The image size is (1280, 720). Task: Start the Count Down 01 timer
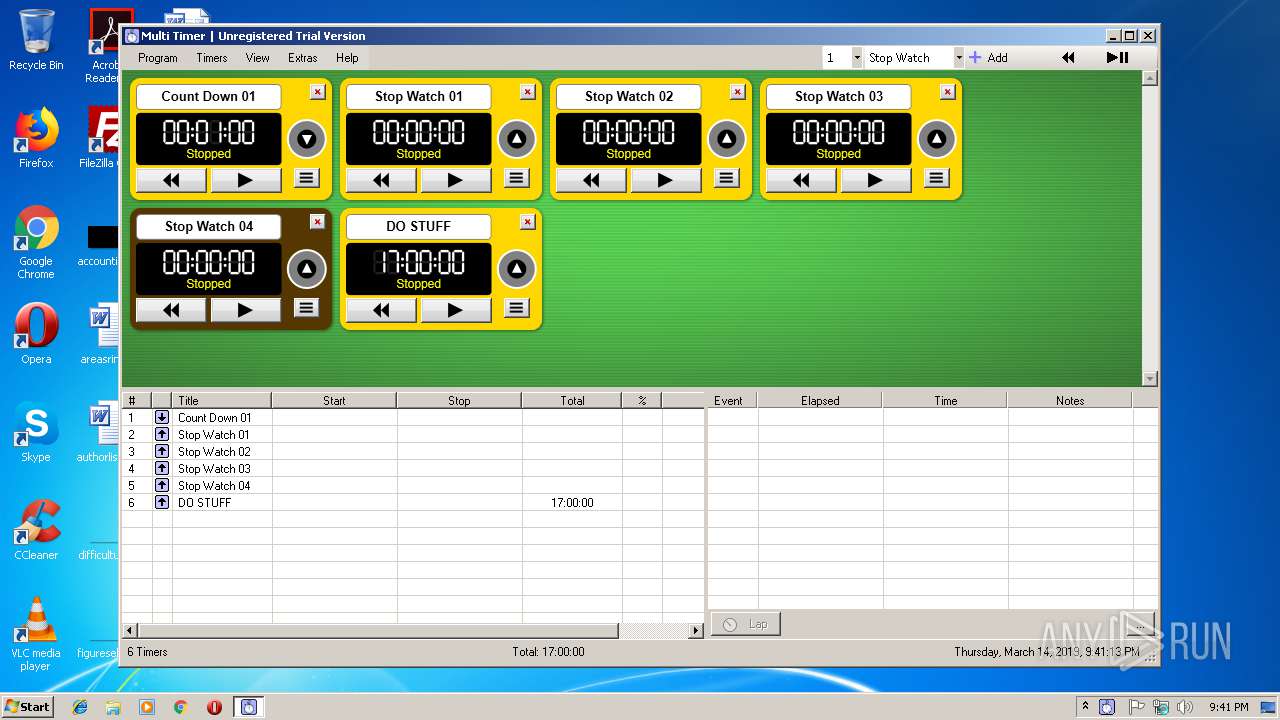(245, 180)
